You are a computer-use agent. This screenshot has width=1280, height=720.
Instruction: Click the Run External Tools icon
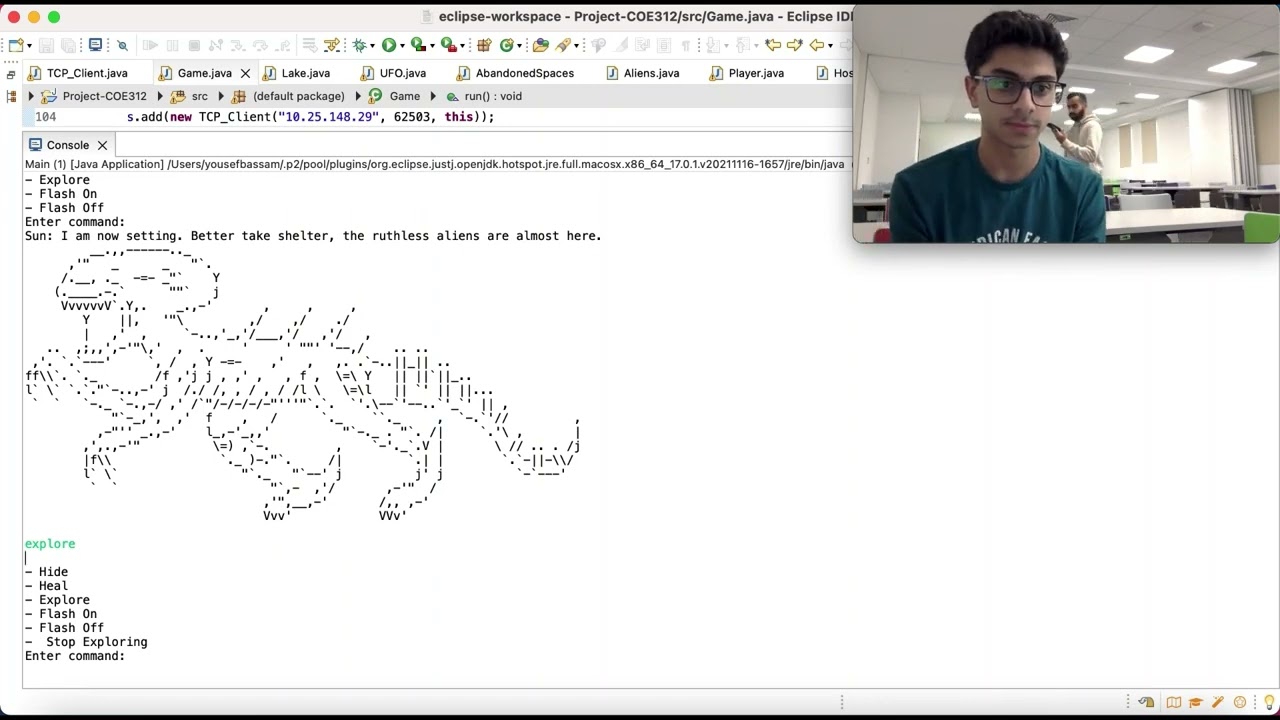coord(448,45)
